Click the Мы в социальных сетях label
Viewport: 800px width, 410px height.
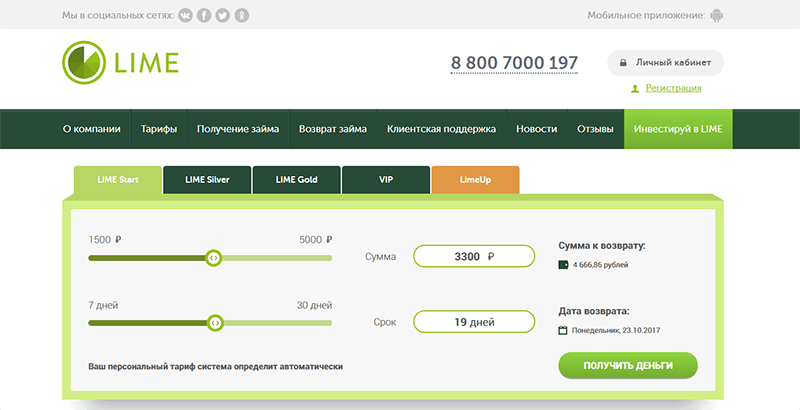(x=118, y=16)
